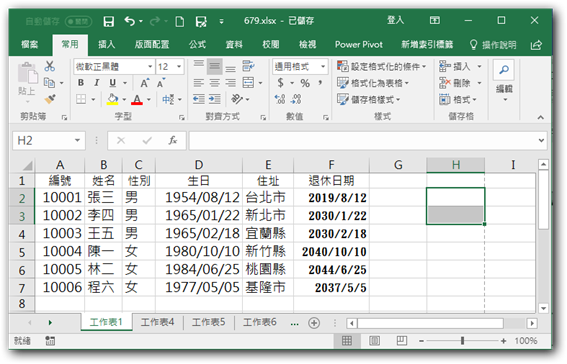Click the Decrease Decimal icon
Screen dimensions: 567x364
pyautogui.click(x=296, y=99)
